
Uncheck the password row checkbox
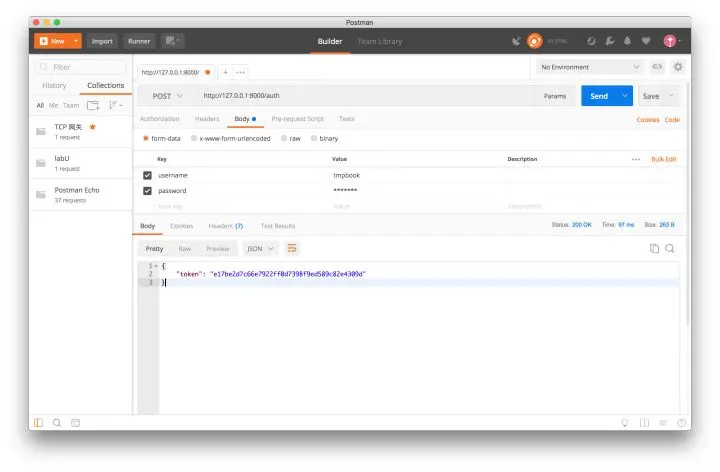point(147,191)
